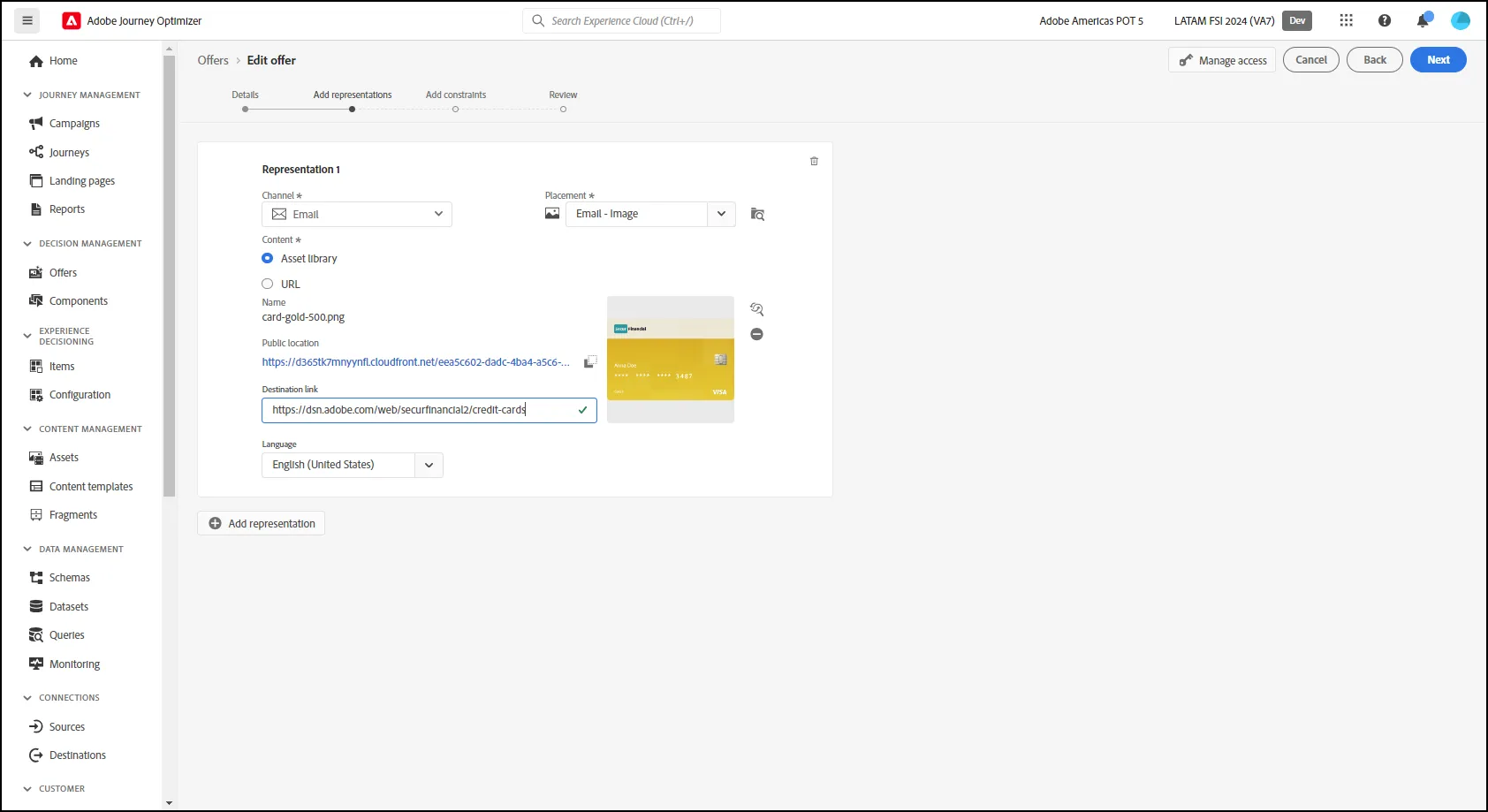
Task: Click the Search Experience Cloud field
Action: [x=622, y=21]
